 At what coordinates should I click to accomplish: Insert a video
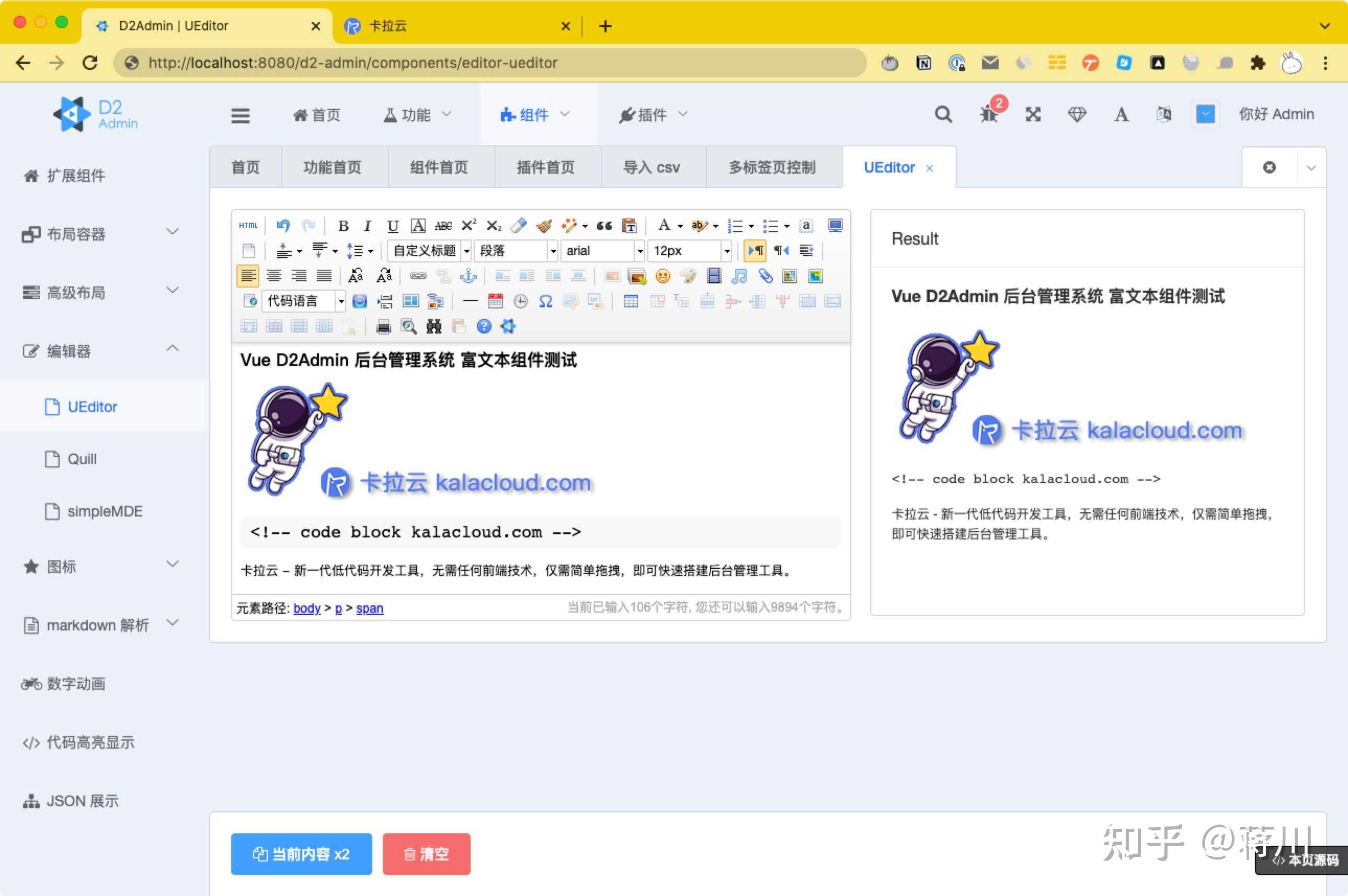click(713, 276)
